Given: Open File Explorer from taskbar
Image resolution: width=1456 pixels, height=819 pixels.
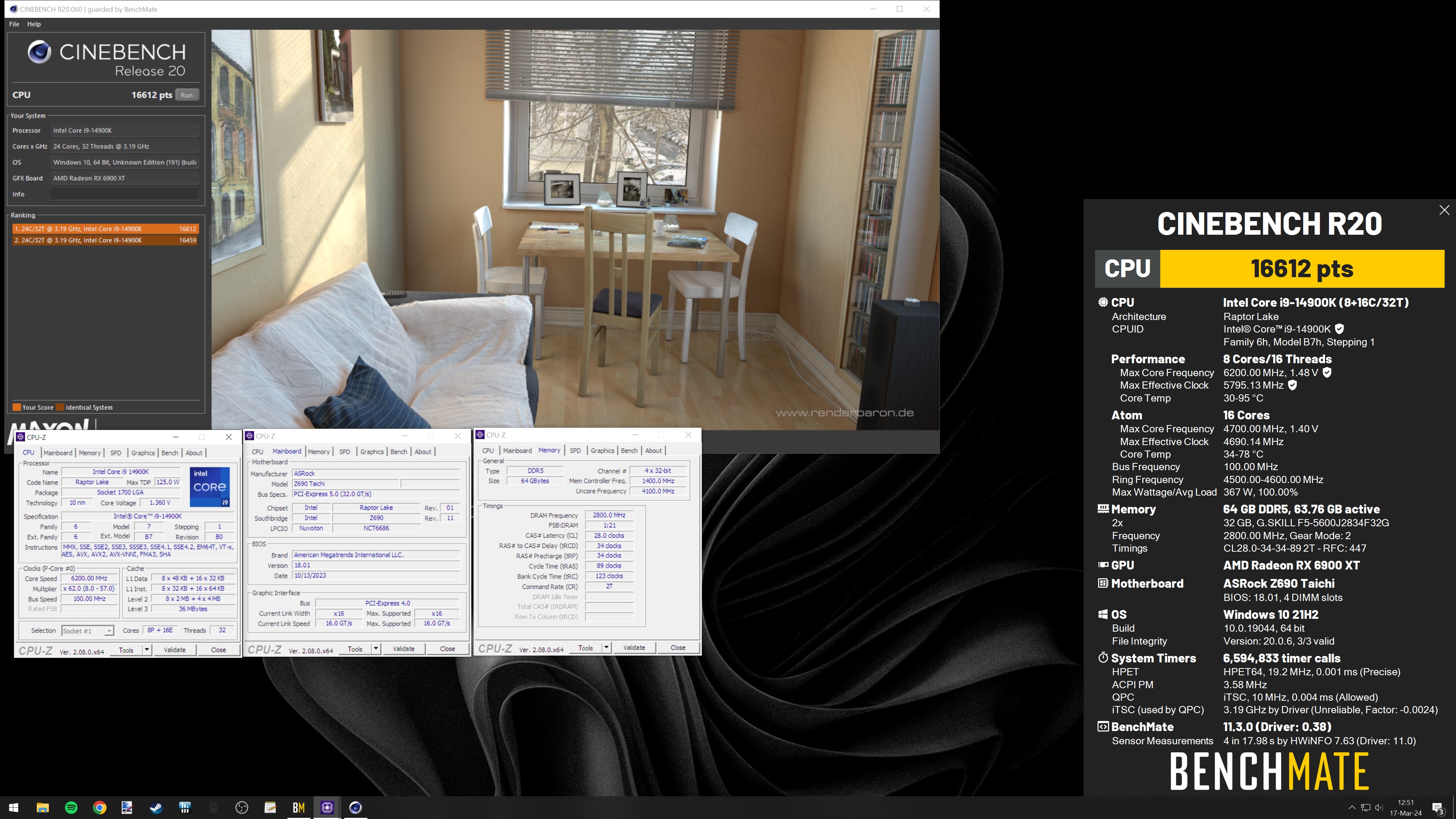Looking at the screenshot, I should 43,808.
